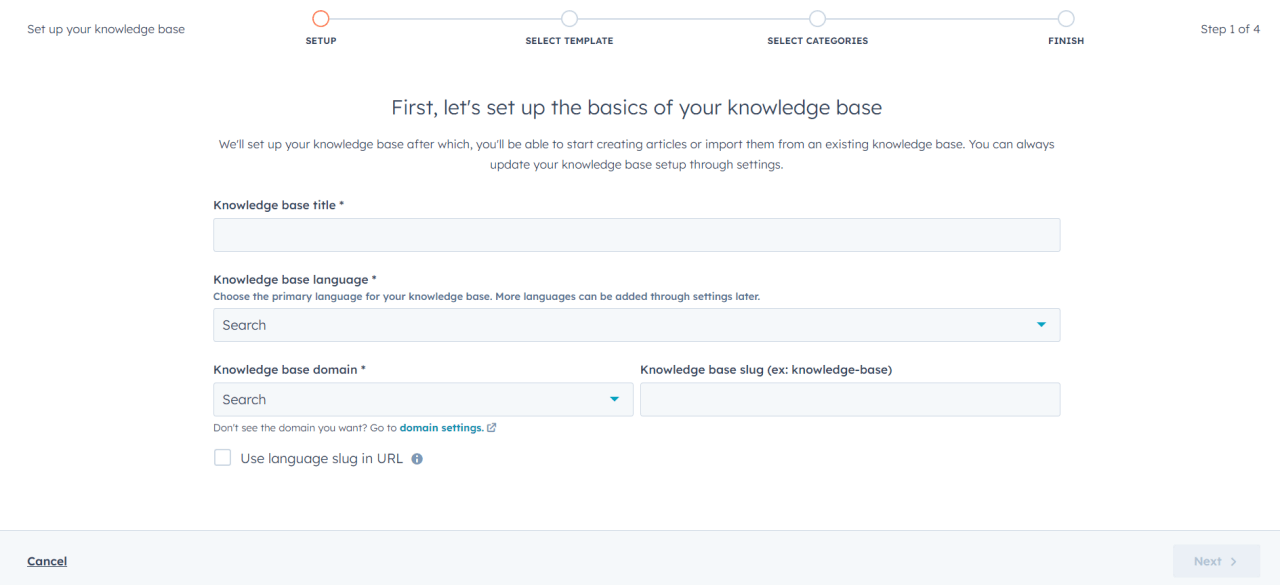Expand the language dropdown using its arrow

(1041, 324)
